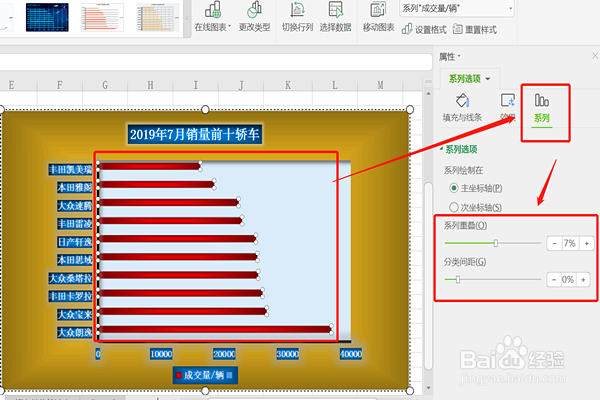
Task: Click axis value 20000
Action: click(x=224, y=354)
